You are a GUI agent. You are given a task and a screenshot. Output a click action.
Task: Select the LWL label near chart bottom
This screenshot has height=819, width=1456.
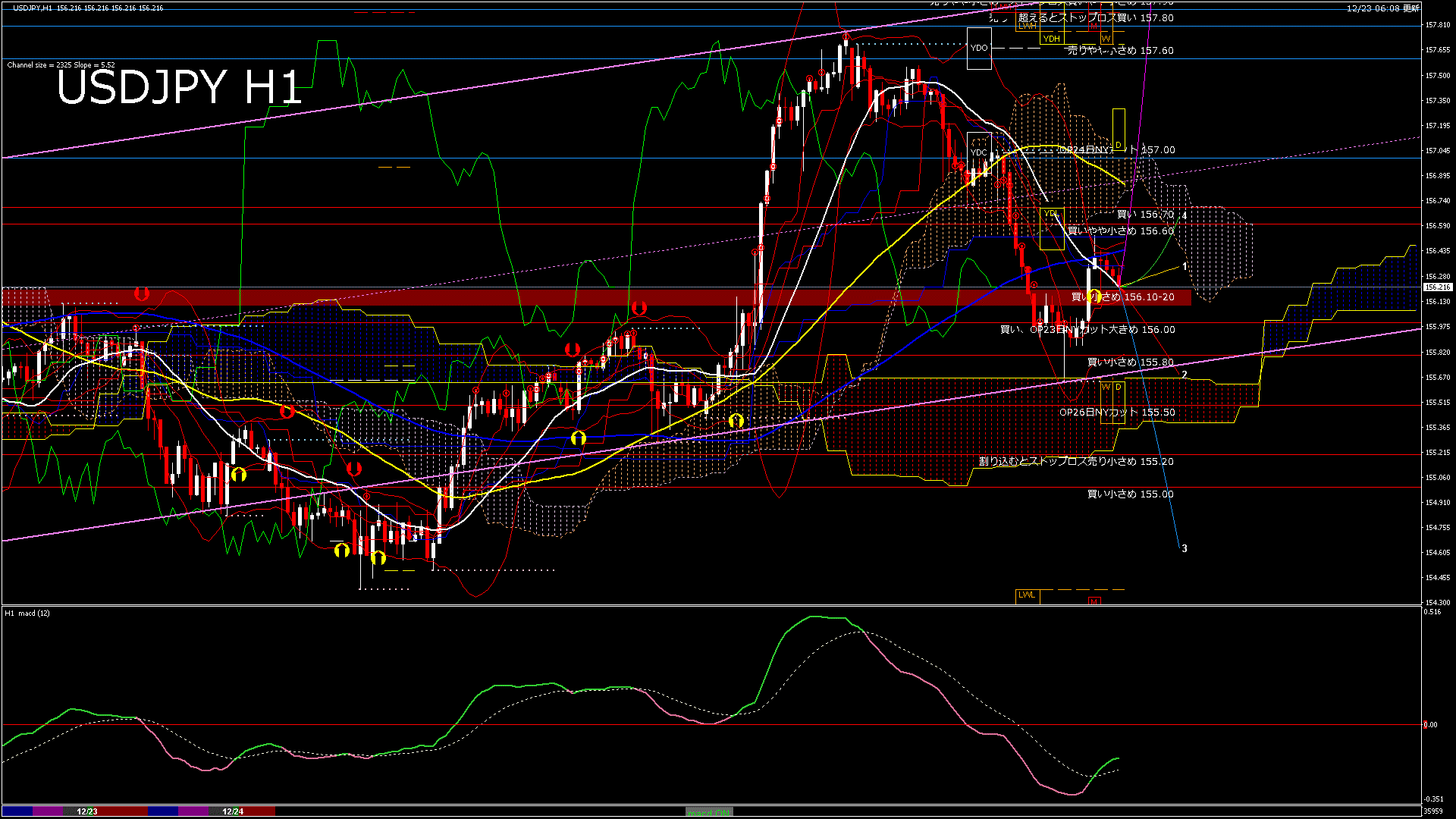click(x=1027, y=595)
